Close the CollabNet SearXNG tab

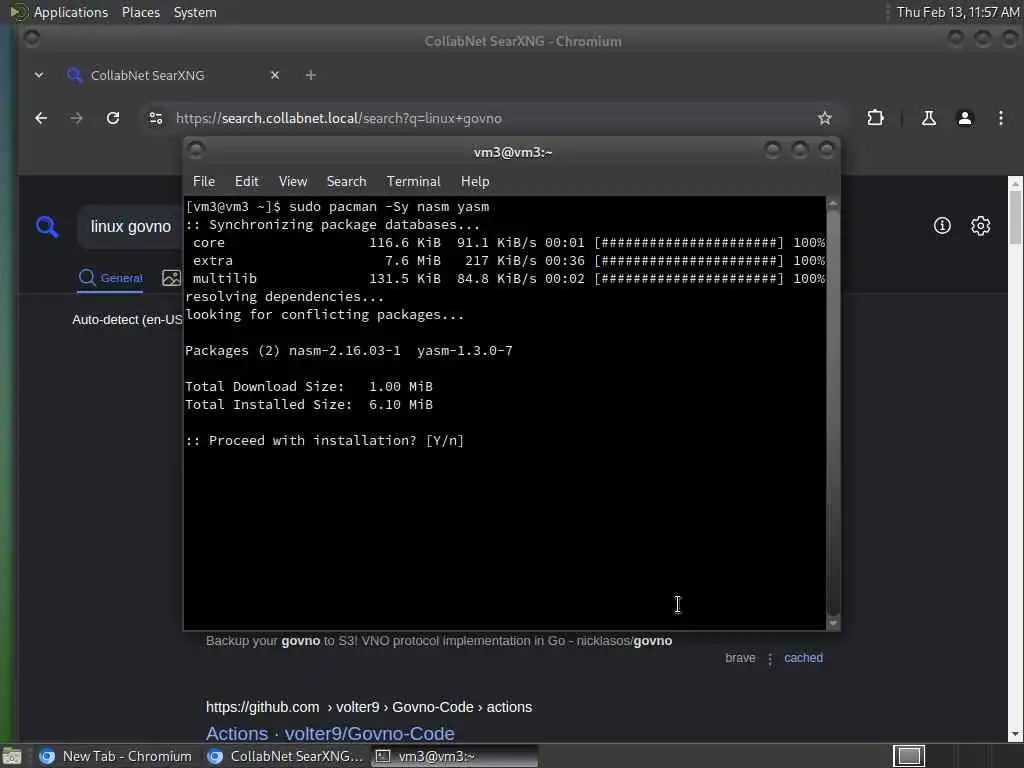(275, 75)
